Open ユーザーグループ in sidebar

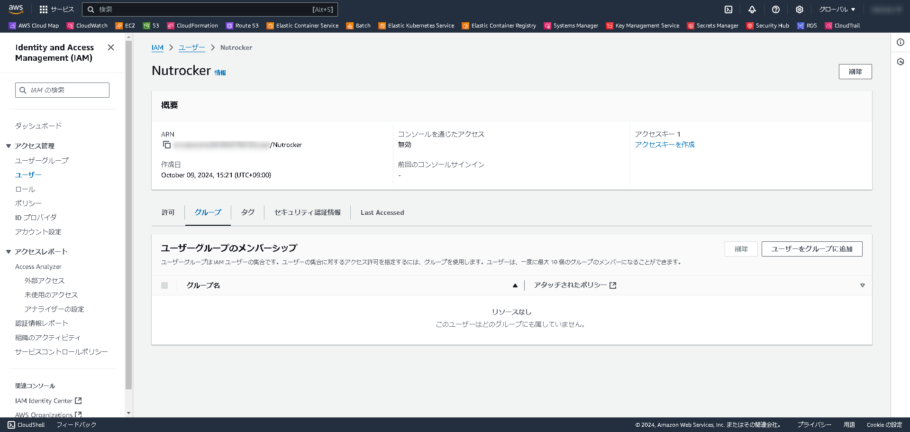(42, 160)
